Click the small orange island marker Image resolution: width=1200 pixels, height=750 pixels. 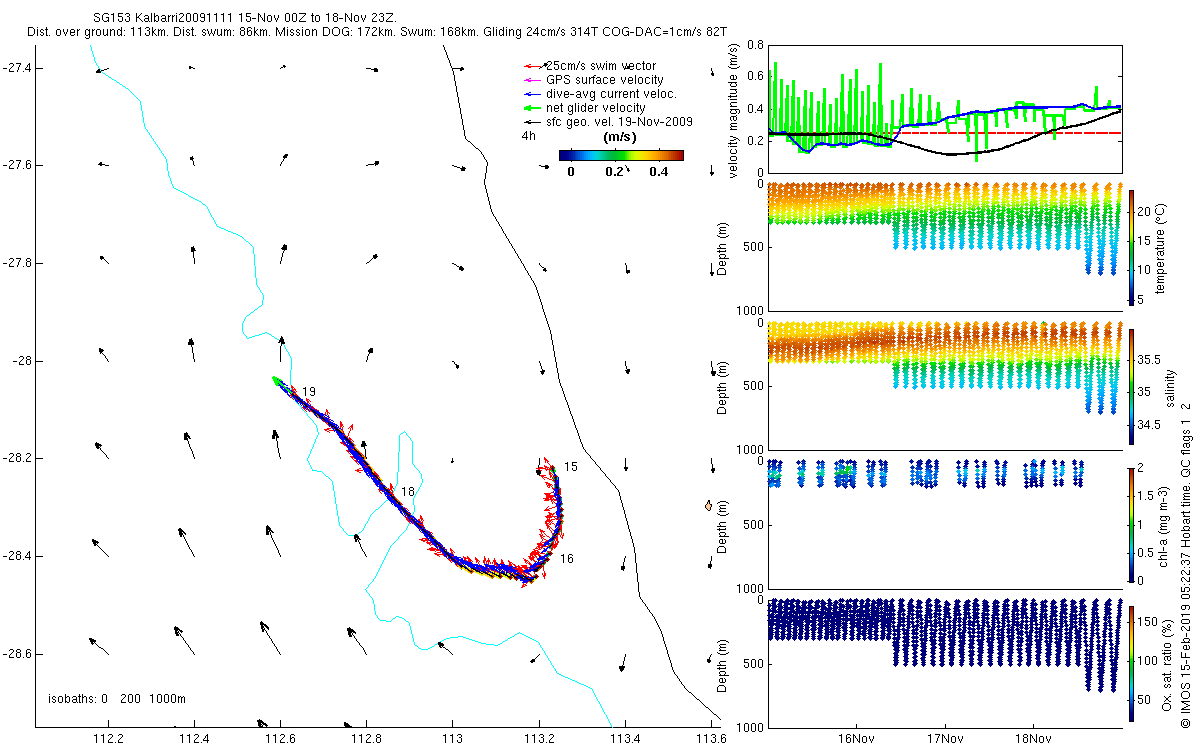click(708, 505)
